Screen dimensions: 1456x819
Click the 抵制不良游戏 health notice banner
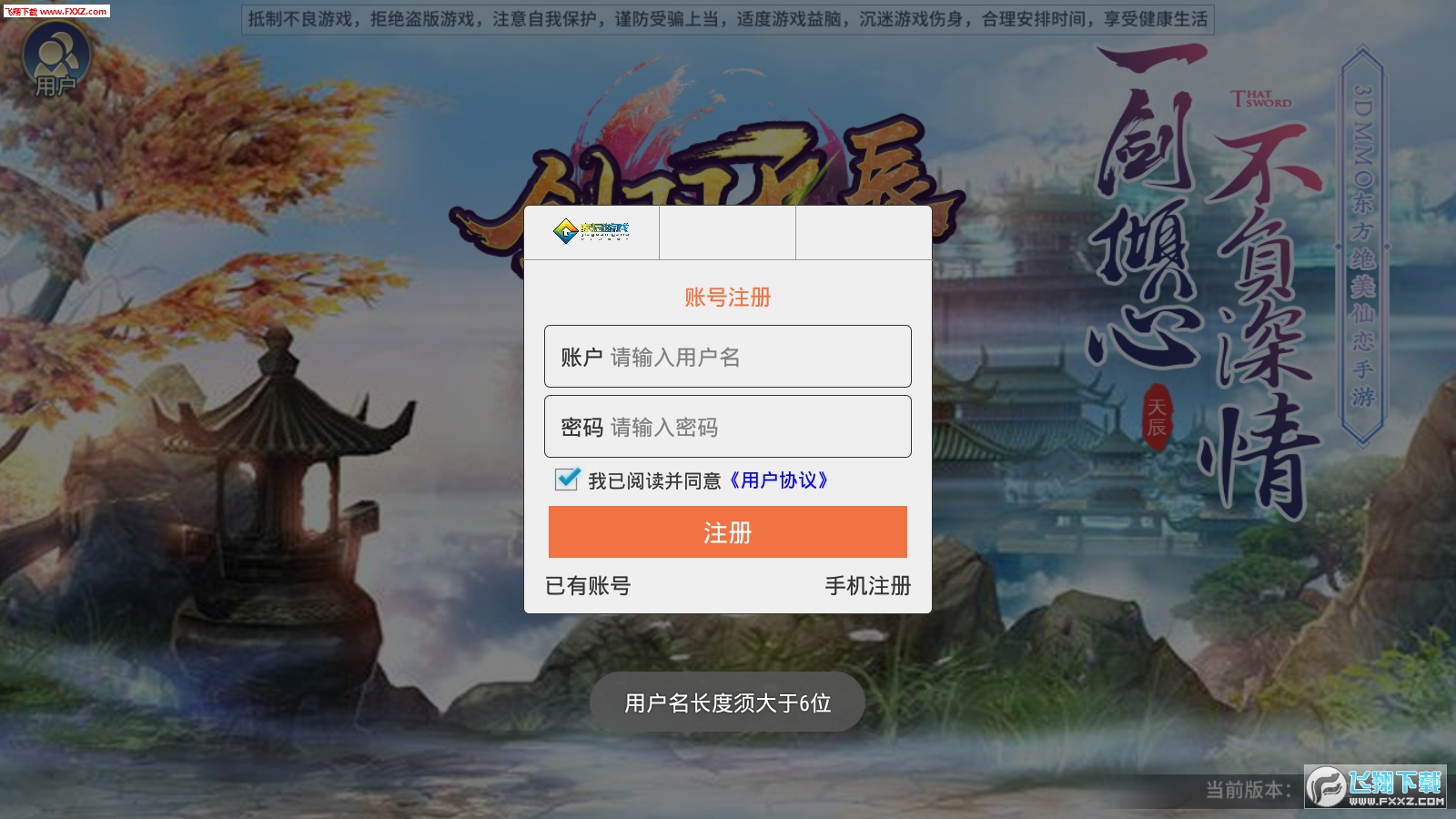(x=727, y=19)
